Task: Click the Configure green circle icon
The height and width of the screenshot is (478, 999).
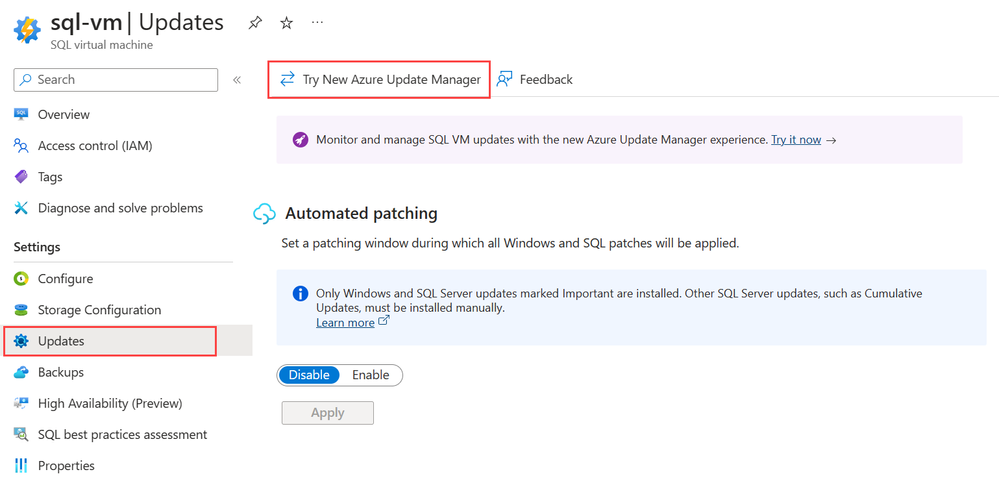Action: (21, 279)
